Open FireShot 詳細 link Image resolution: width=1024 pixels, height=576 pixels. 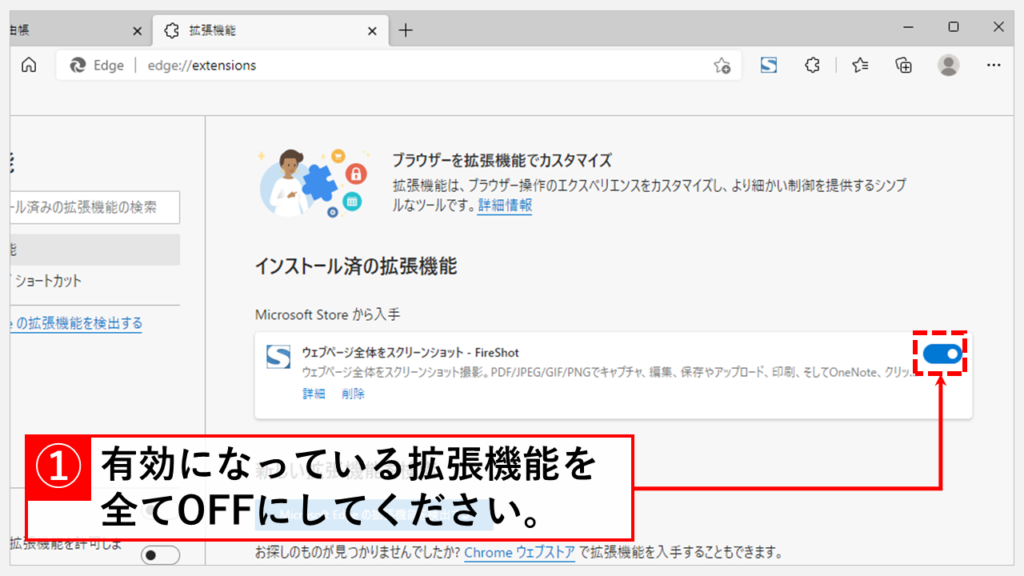click(313, 394)
